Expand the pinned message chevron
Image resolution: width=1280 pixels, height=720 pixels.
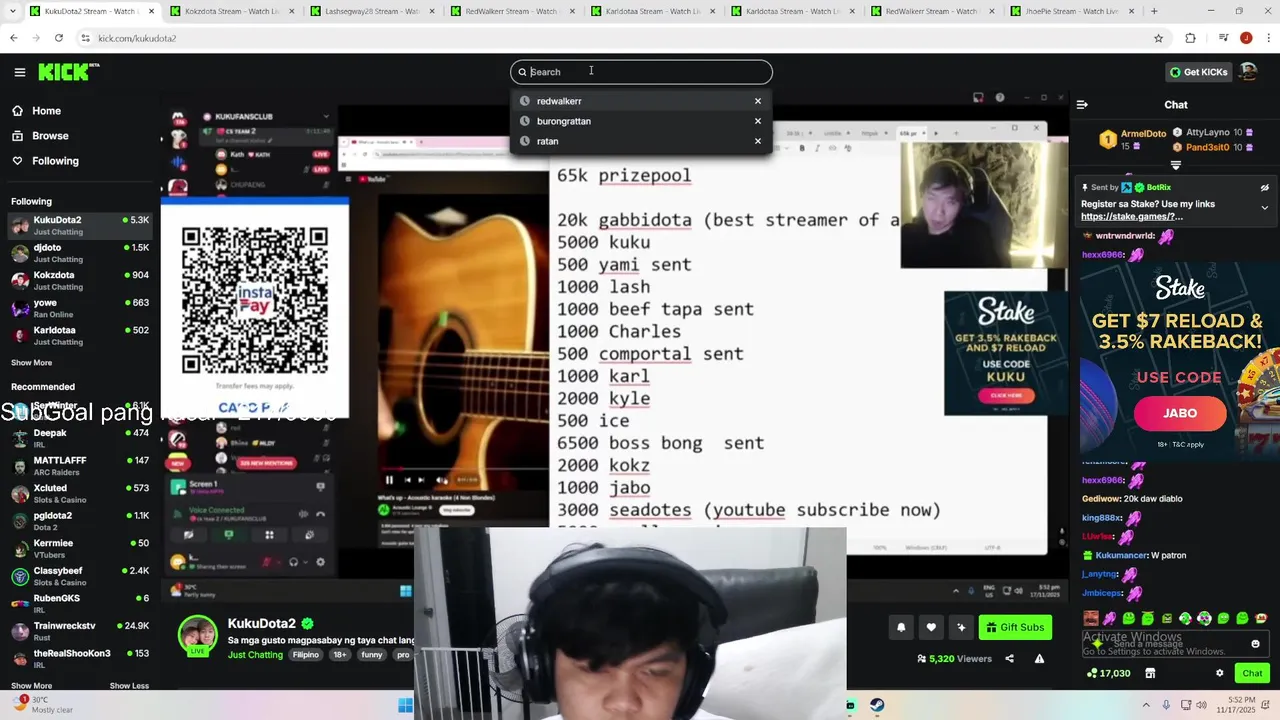(x=1264, y=208)
